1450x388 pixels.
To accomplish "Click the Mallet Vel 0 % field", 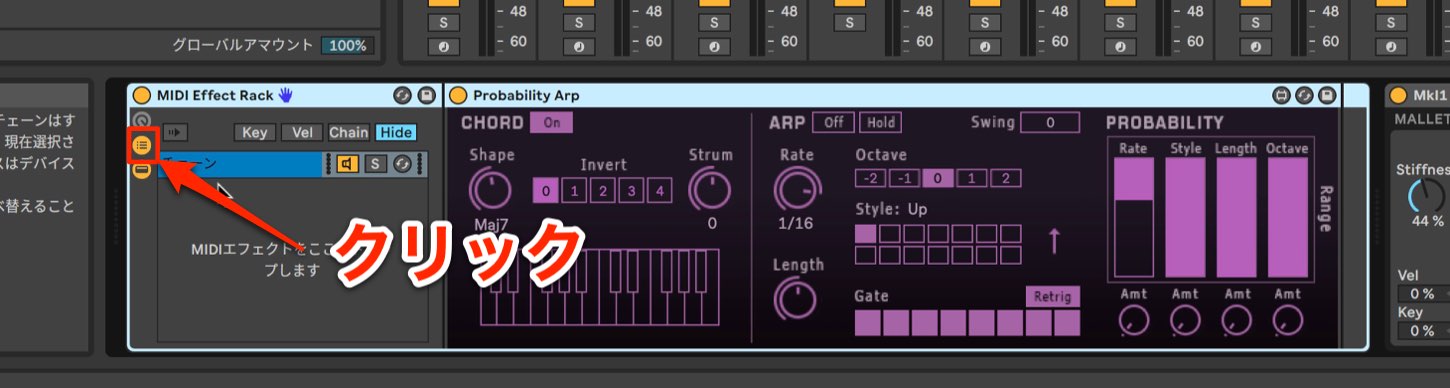I will [1422, 294].
